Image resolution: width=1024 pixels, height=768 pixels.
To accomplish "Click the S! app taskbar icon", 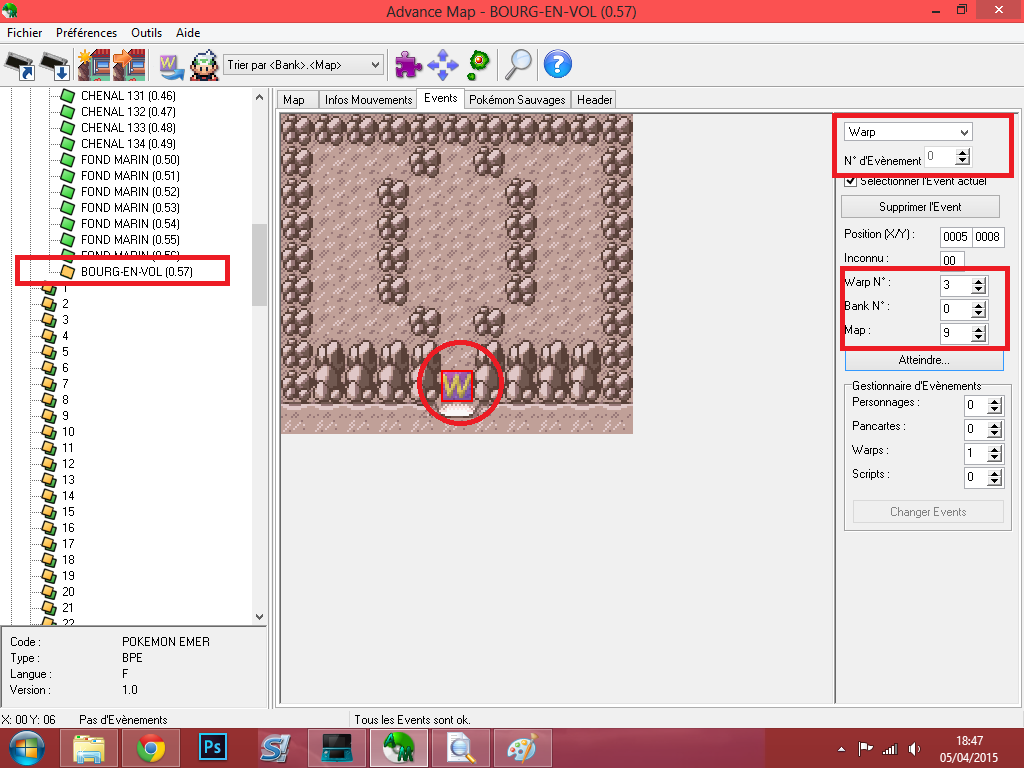I will 275,748.
